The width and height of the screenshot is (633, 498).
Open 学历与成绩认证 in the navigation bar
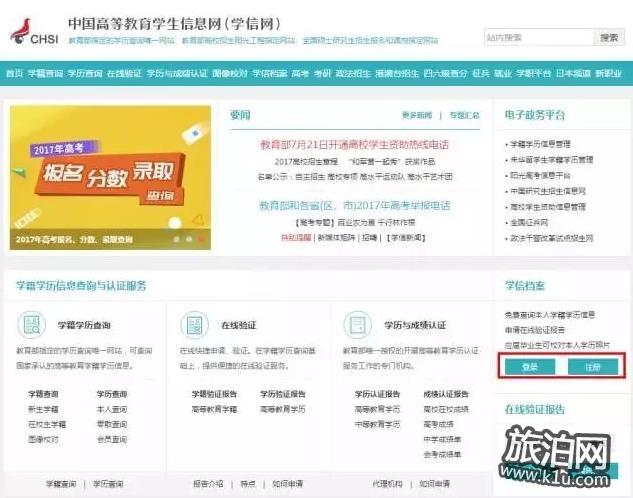click(x=177, y=73)
